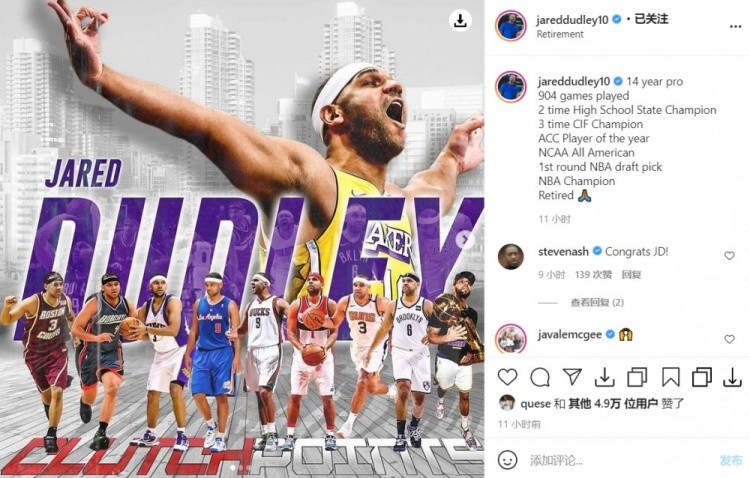Image resolution: width=750 pixels, height=478 pixels.
Task: Click the 添加评论 comment input field
Action: 619,460
